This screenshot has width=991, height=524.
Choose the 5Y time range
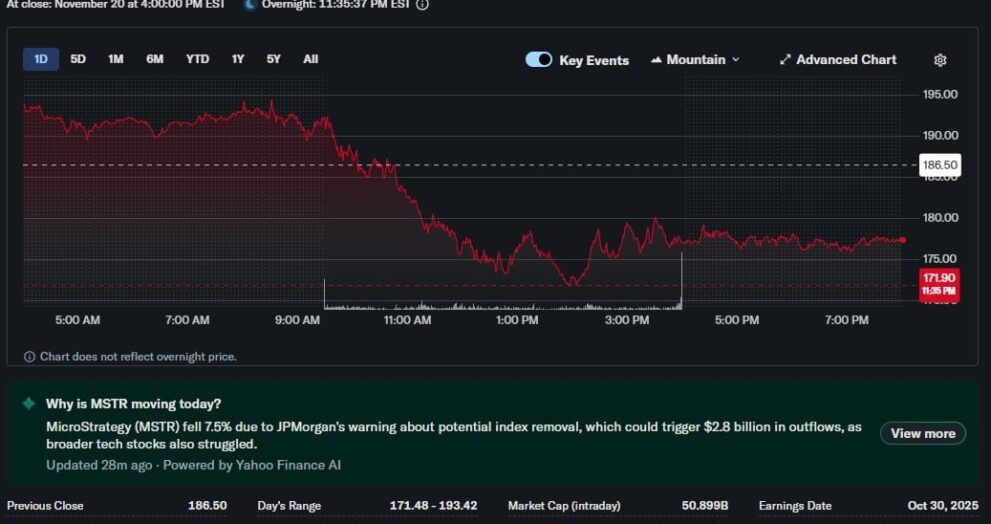coord(273,59)
